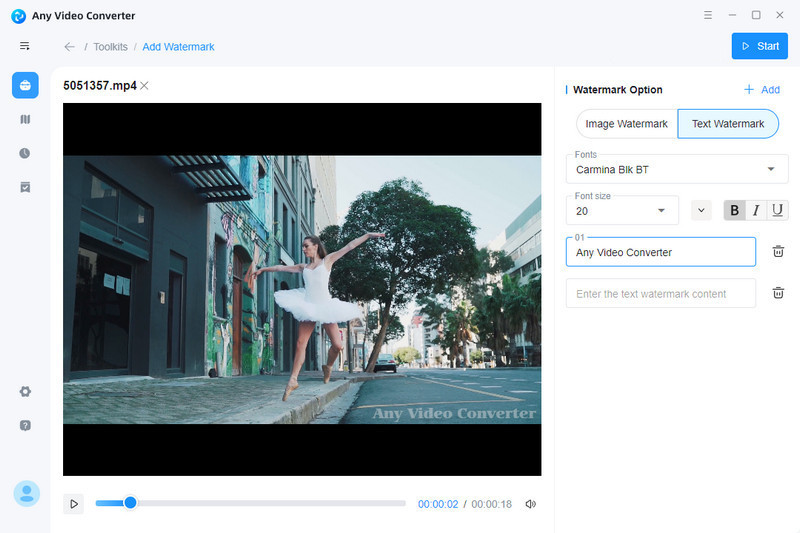800x533 pixels.
Task: Open the hamburger menu in title bar
Action: (708, 15)
